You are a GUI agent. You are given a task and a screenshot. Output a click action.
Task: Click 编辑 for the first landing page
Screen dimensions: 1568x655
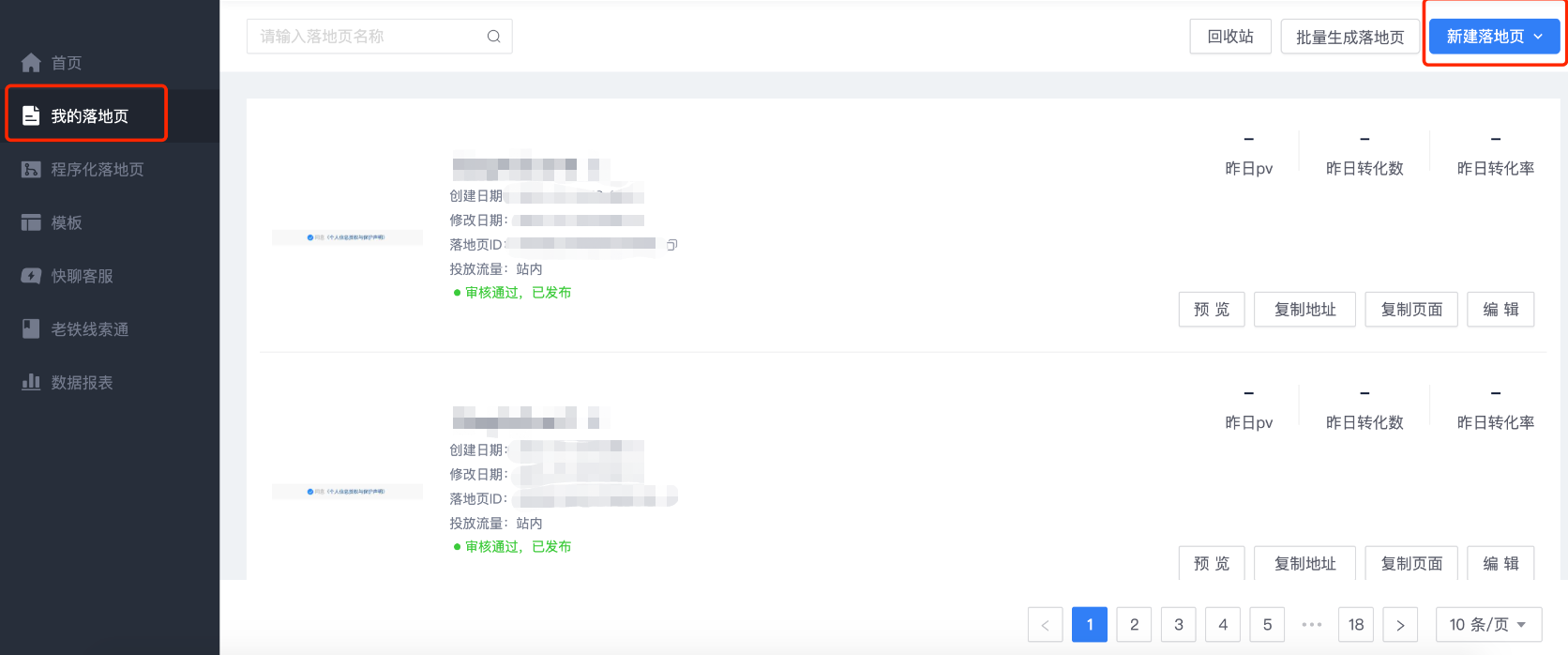click(x=1500, y=310)
